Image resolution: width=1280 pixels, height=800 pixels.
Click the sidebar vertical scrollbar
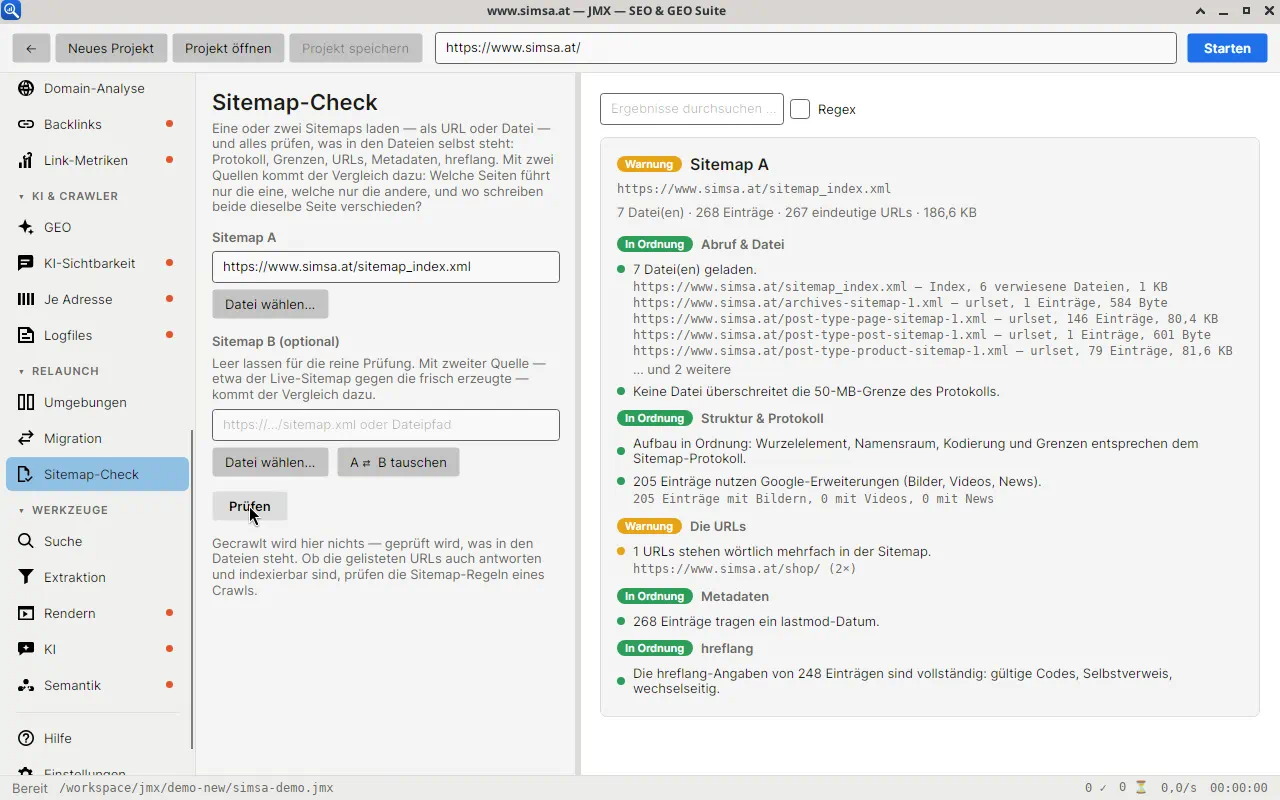[x=192, y=590]
